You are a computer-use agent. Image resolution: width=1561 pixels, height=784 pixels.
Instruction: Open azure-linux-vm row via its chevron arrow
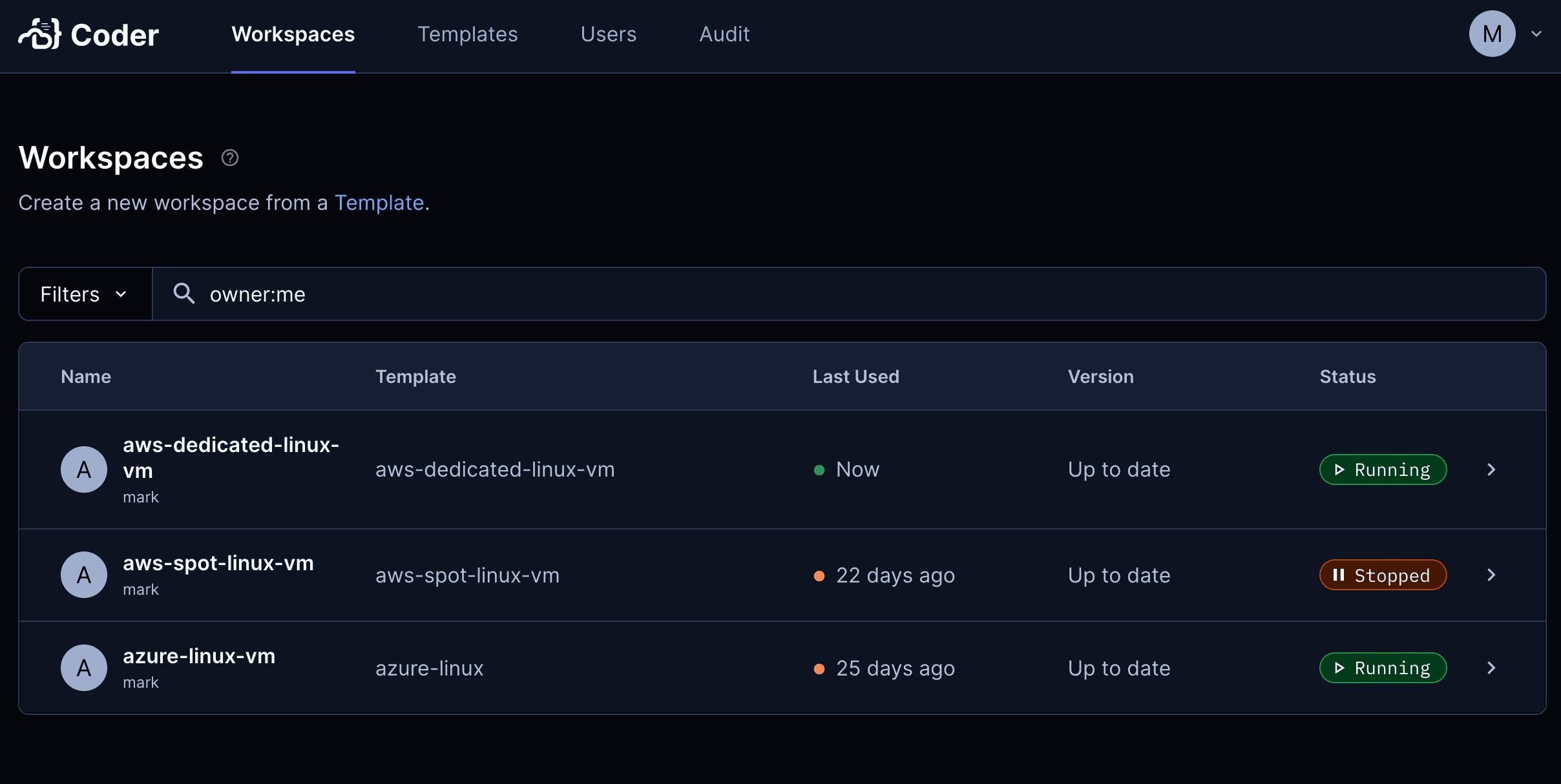1491,668
